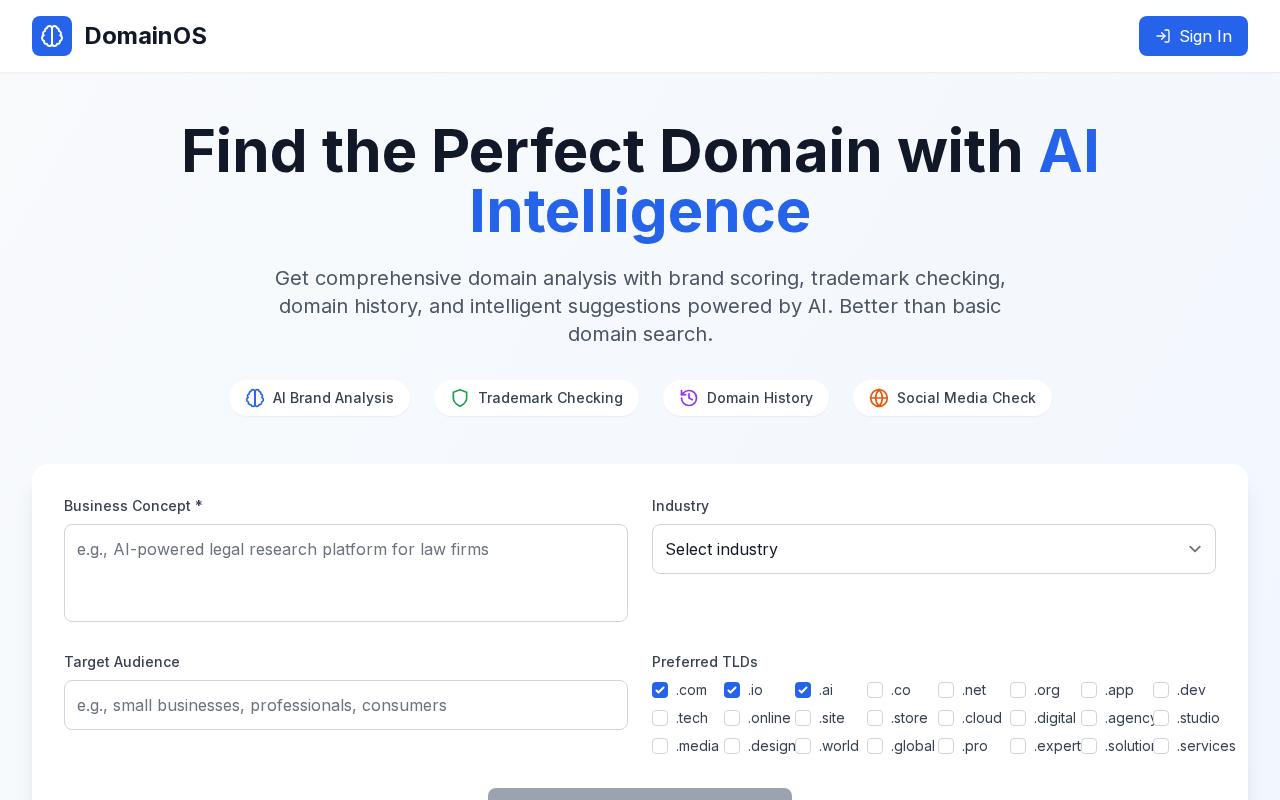Open the Select industry dropdown
The height and width of the screenshot is (800, 1280).
tap(920, 549)
